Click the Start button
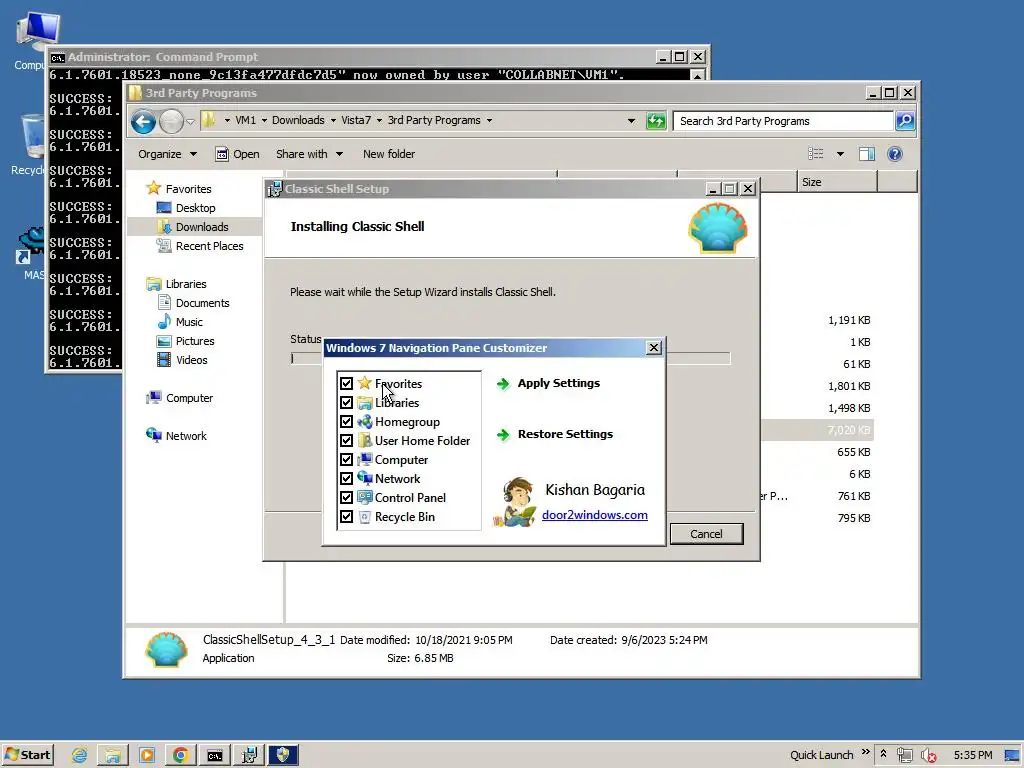The width and height of the screenshot is (1024, 768). pyautogui.click(x=28, y=755)
